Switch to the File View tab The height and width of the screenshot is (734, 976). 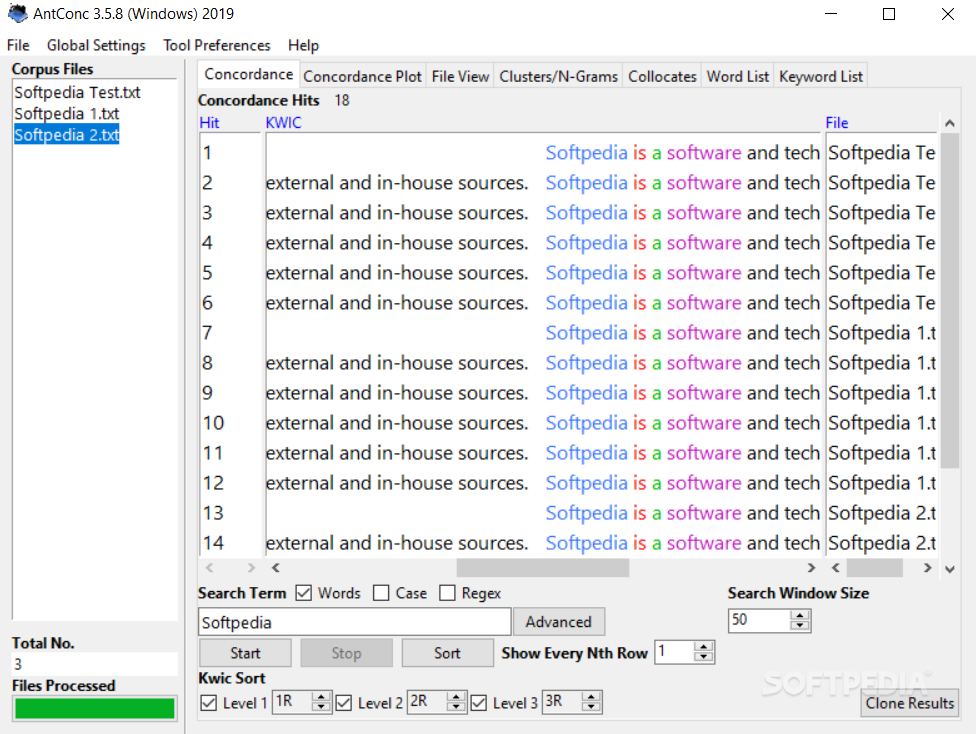click(460, 77)
